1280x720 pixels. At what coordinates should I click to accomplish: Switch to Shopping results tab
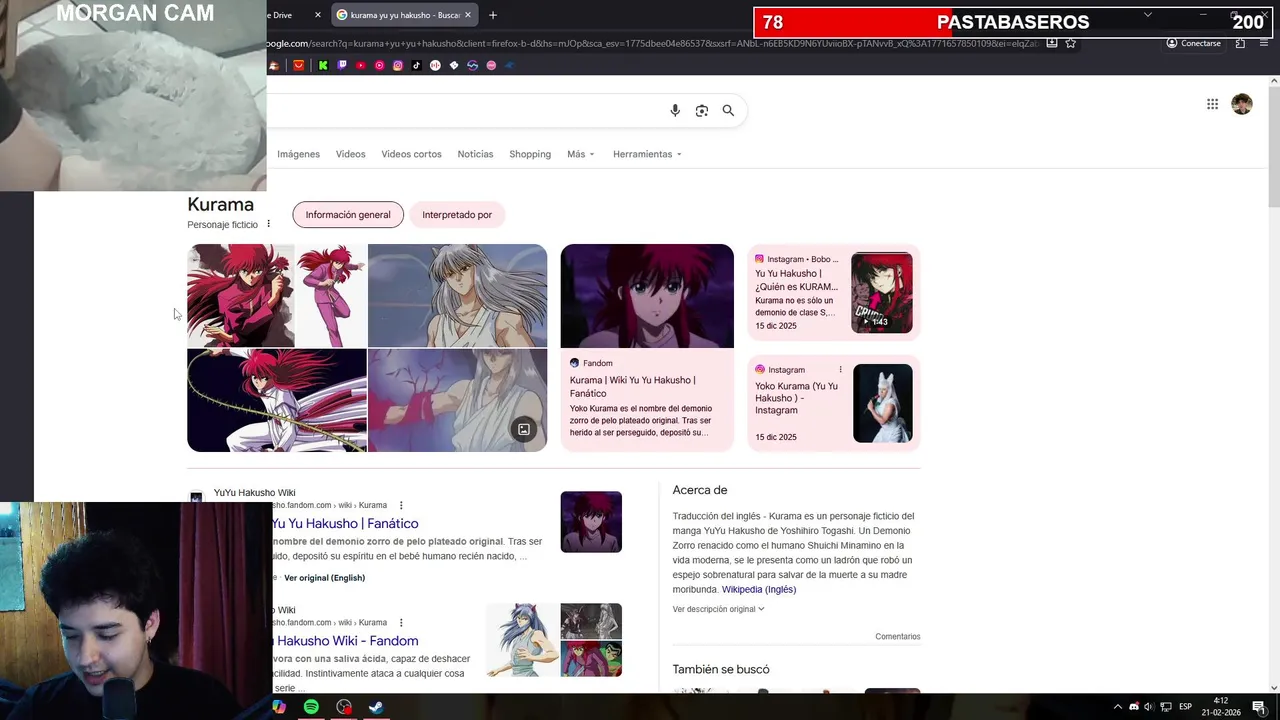tap(530, 154)
